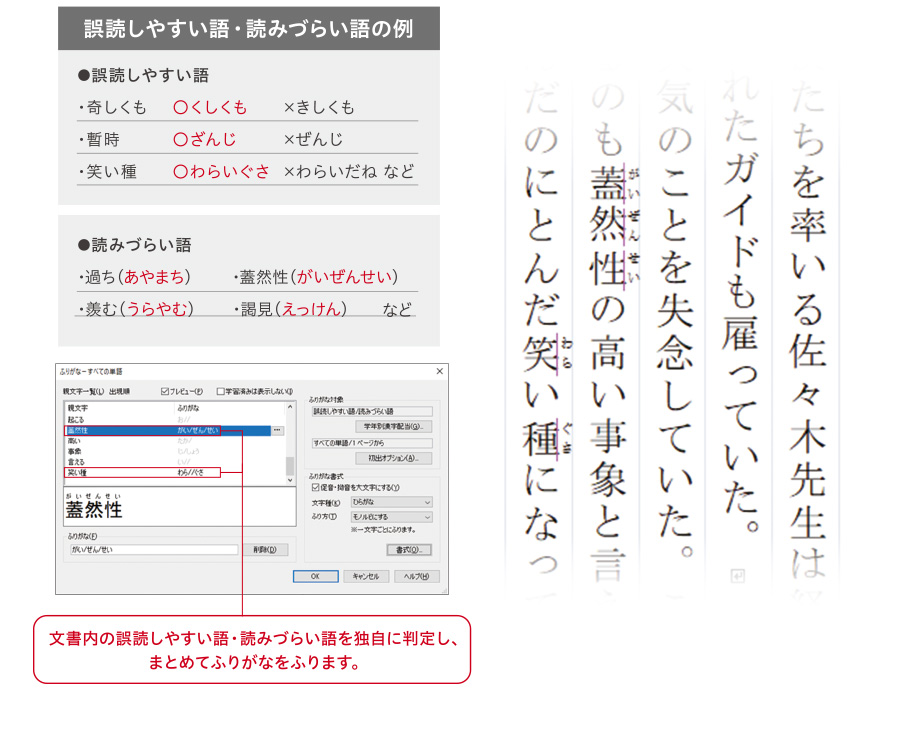Click the キャンセル button
Viewport: 920px width, 730px height.
click(x=366, y=576)
